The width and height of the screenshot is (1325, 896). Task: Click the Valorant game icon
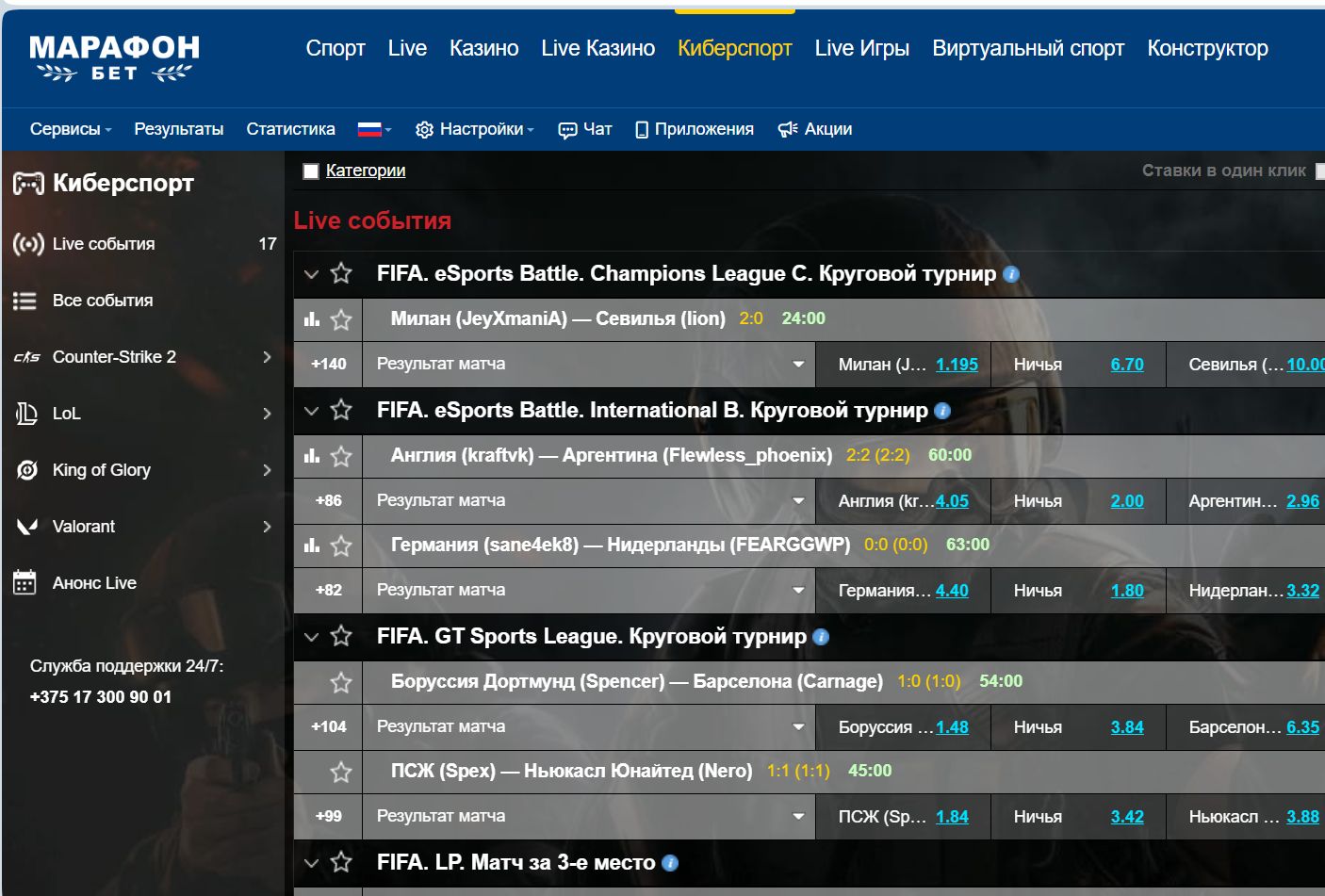click(27, 527)
